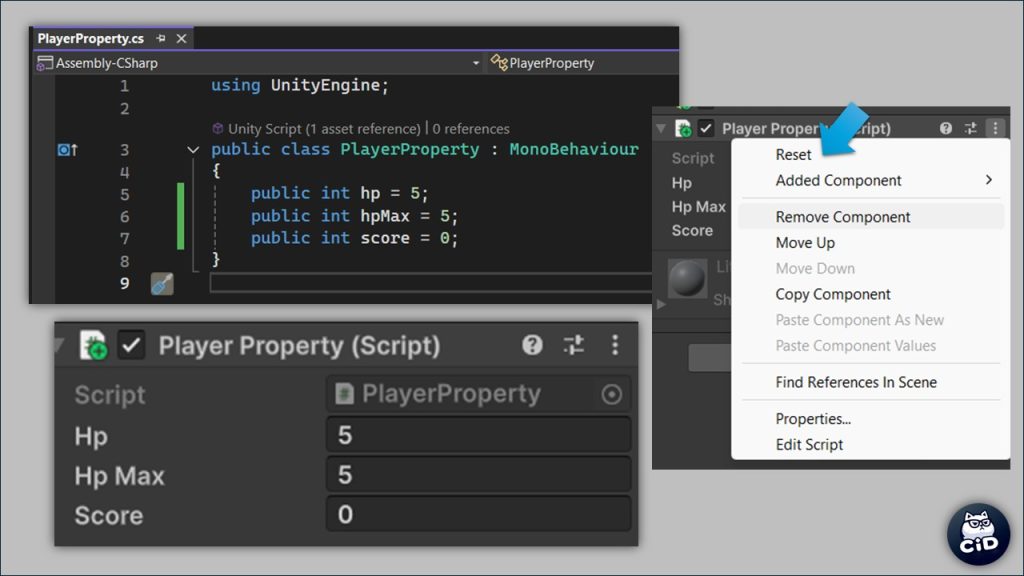Click the object picker circle beside the PlayerProperty script field
The image size is (1024, 576).
click(x=611, y=395)
